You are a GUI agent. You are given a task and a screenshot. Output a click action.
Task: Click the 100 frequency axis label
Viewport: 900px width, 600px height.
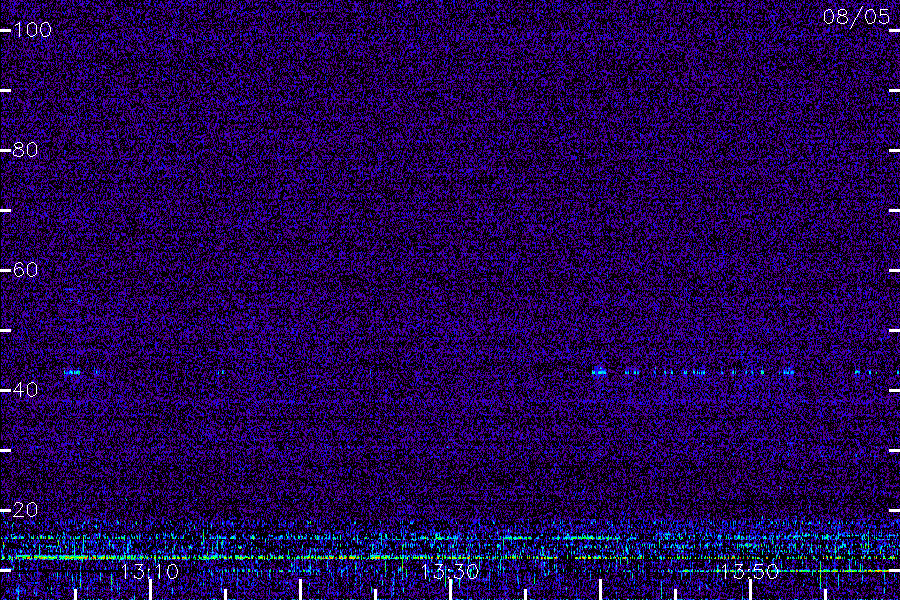[32, 30]
